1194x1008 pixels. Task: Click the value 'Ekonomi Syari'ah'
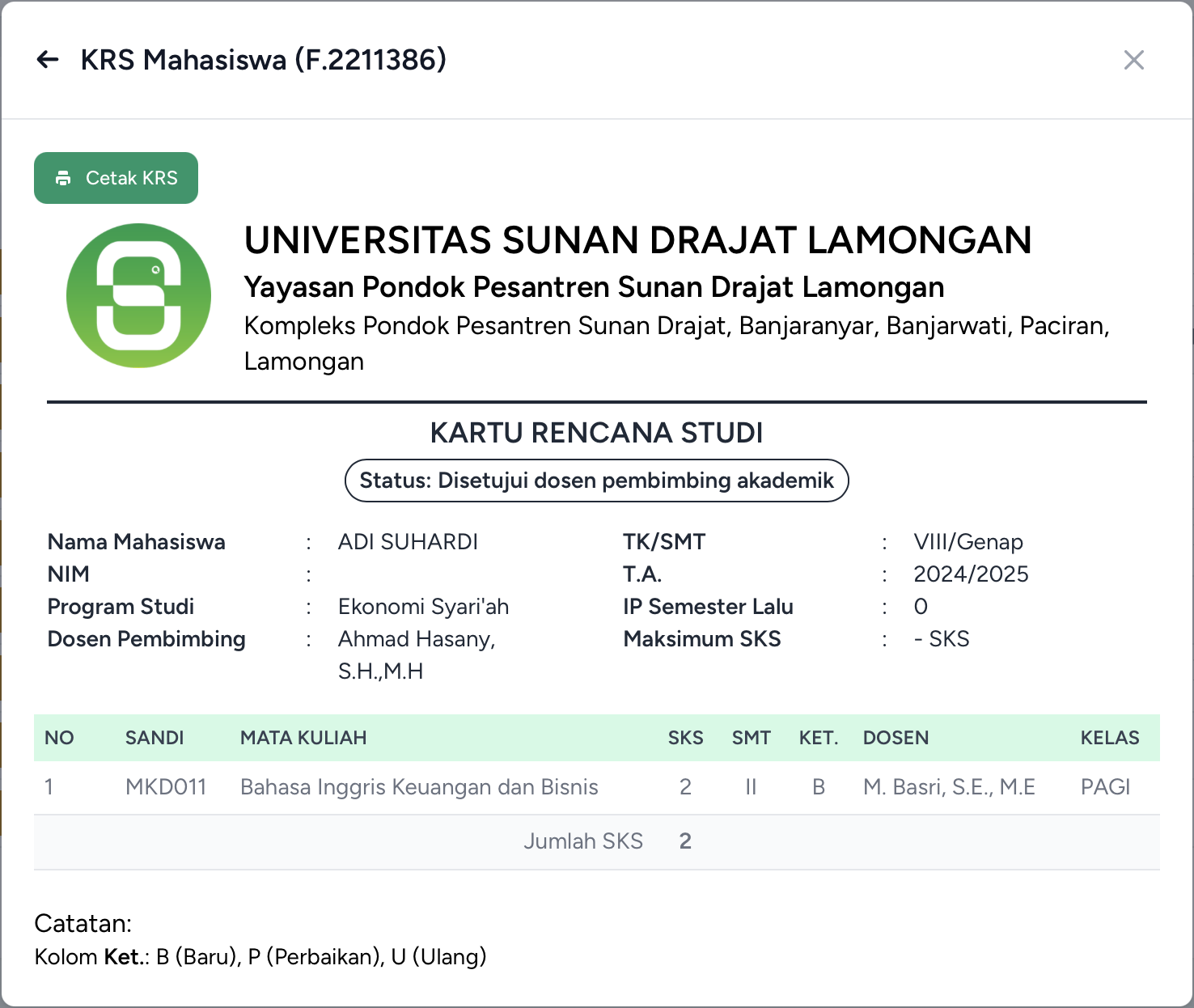click(424, 607)
